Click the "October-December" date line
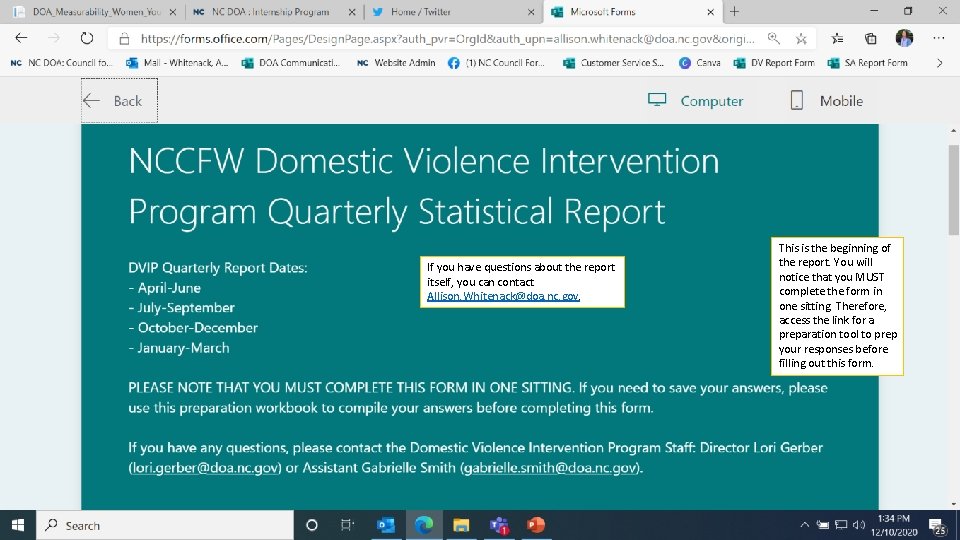 [193, 328]
